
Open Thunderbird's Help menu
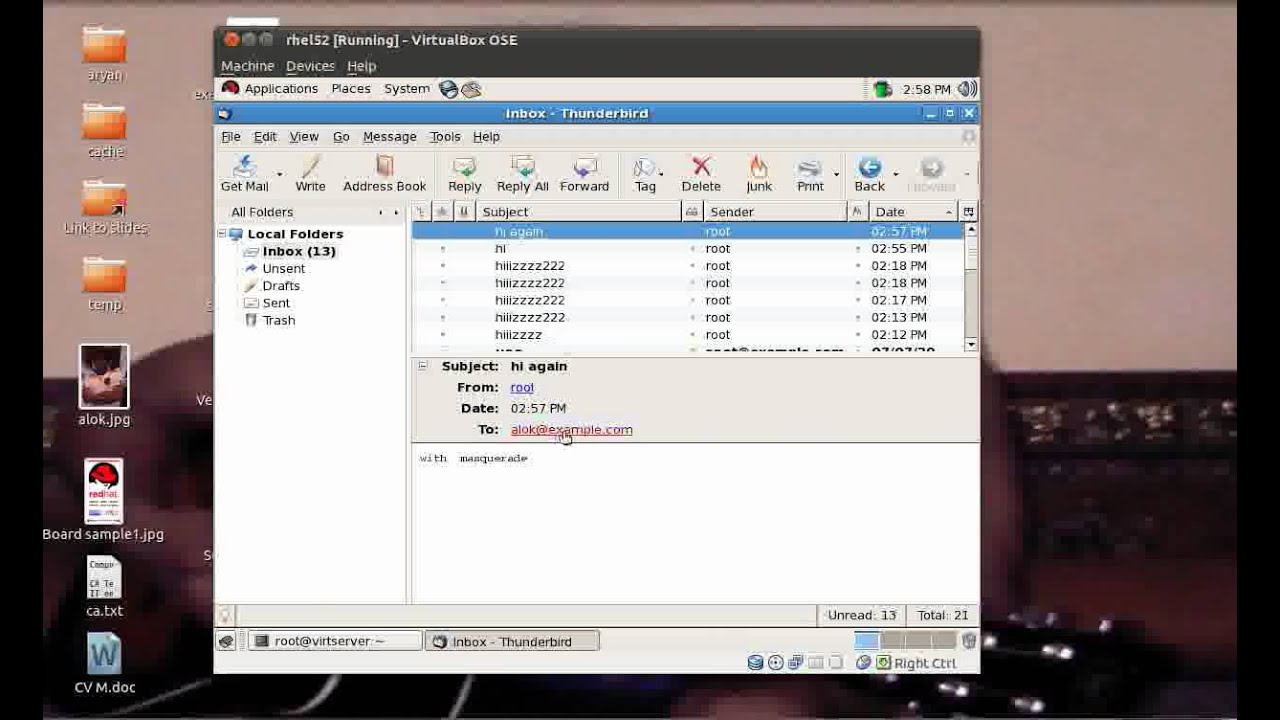[486, 137]
